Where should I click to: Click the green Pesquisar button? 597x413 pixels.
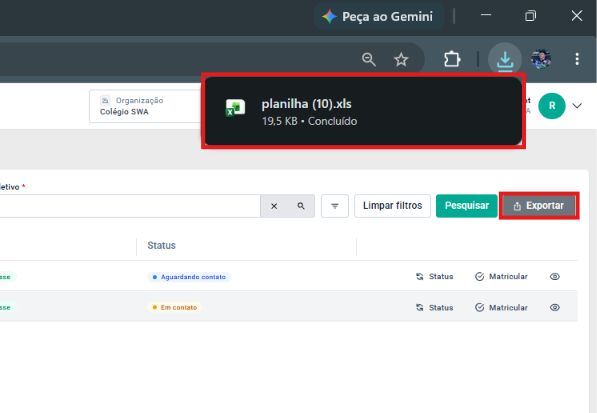coord(467,206)
